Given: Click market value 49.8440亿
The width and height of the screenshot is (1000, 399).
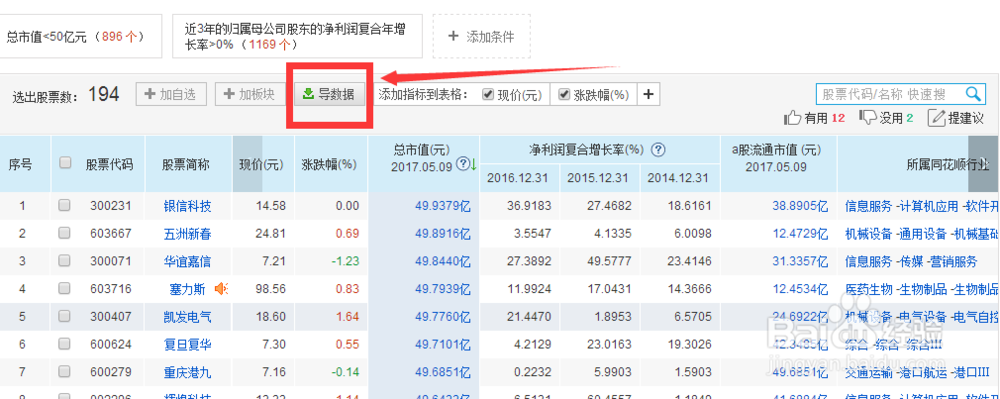Looking at the screenshot, I should coord(443,261).
